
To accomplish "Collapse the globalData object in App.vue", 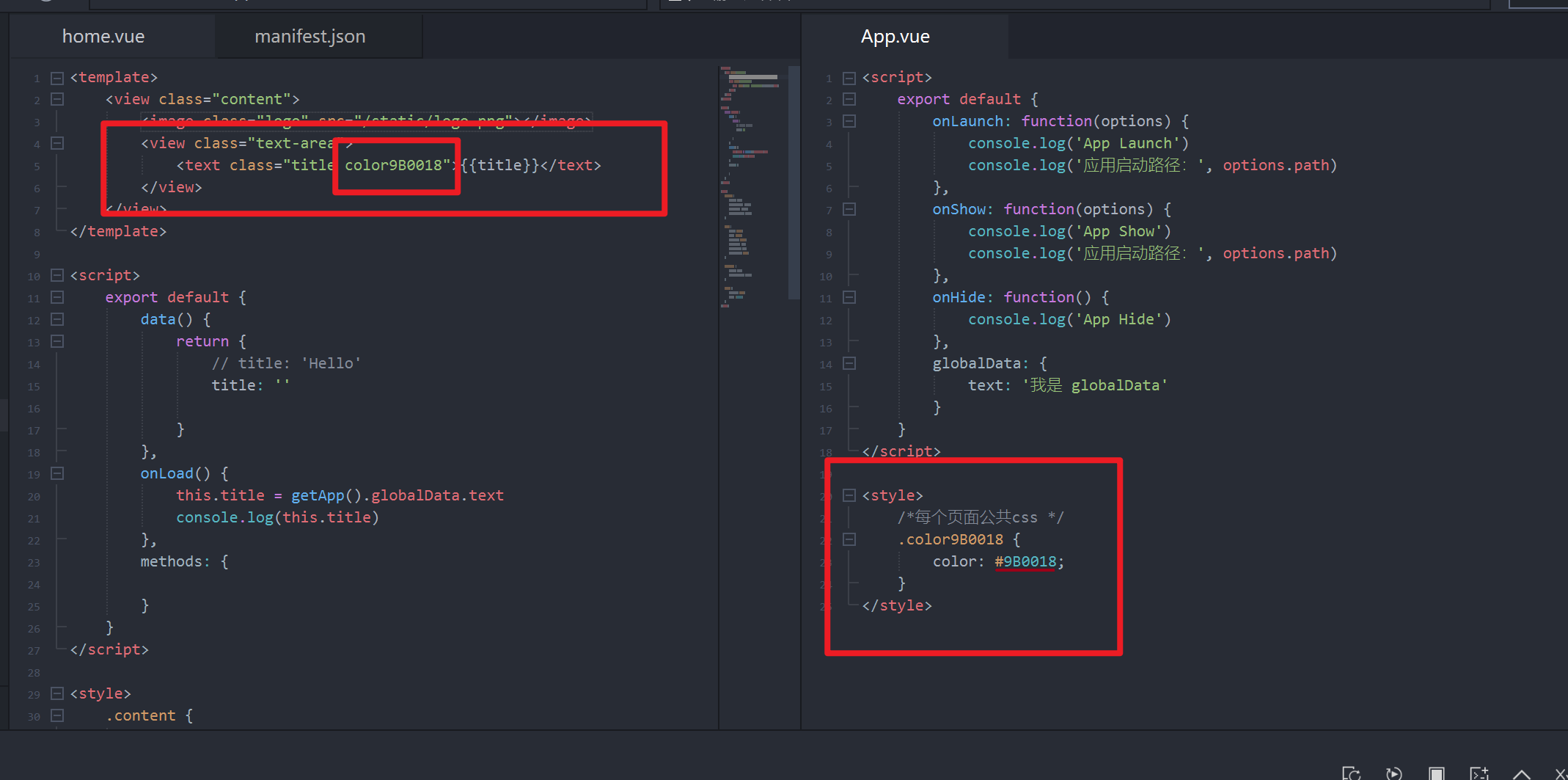I will coord(849,363).
